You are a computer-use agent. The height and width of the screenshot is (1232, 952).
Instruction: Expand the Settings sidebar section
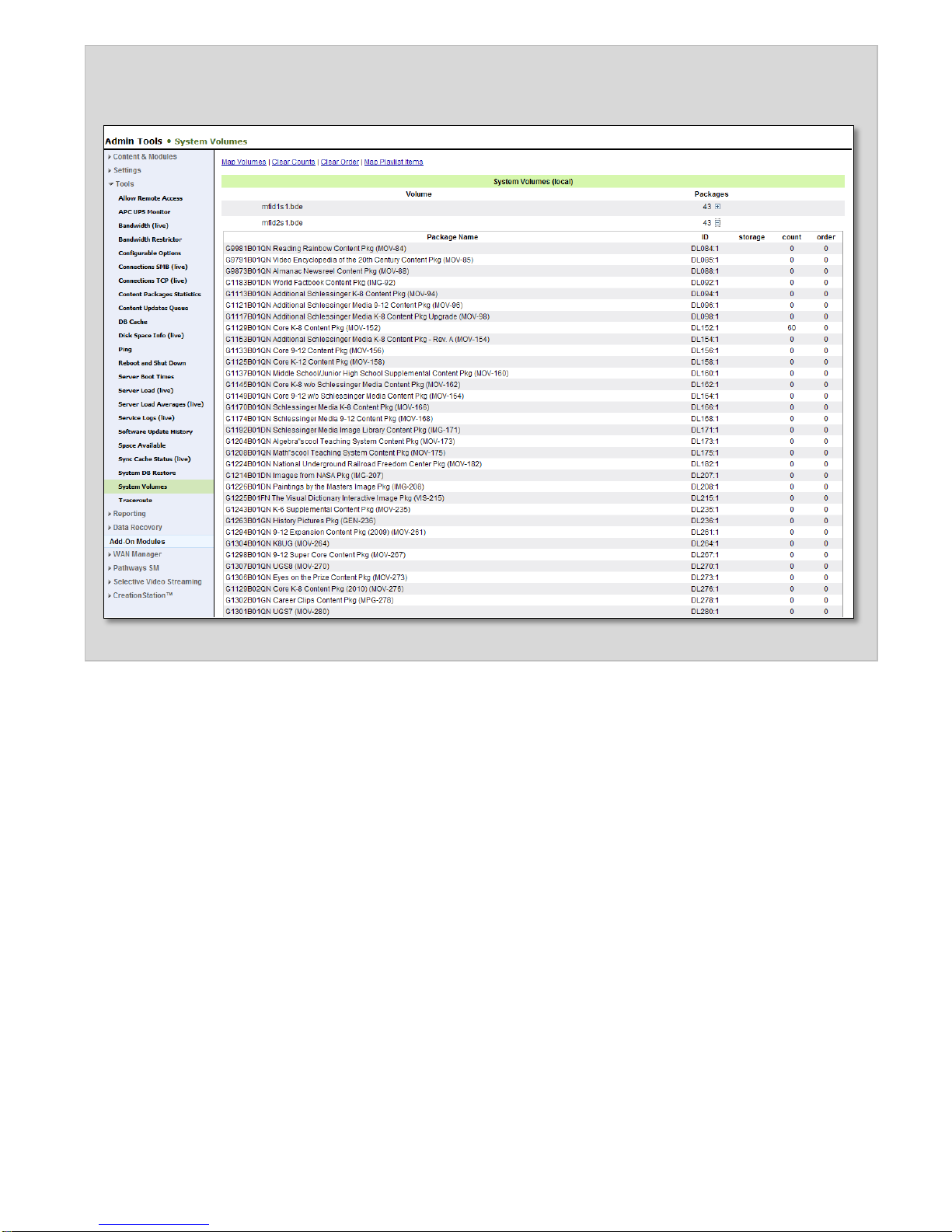127,170
